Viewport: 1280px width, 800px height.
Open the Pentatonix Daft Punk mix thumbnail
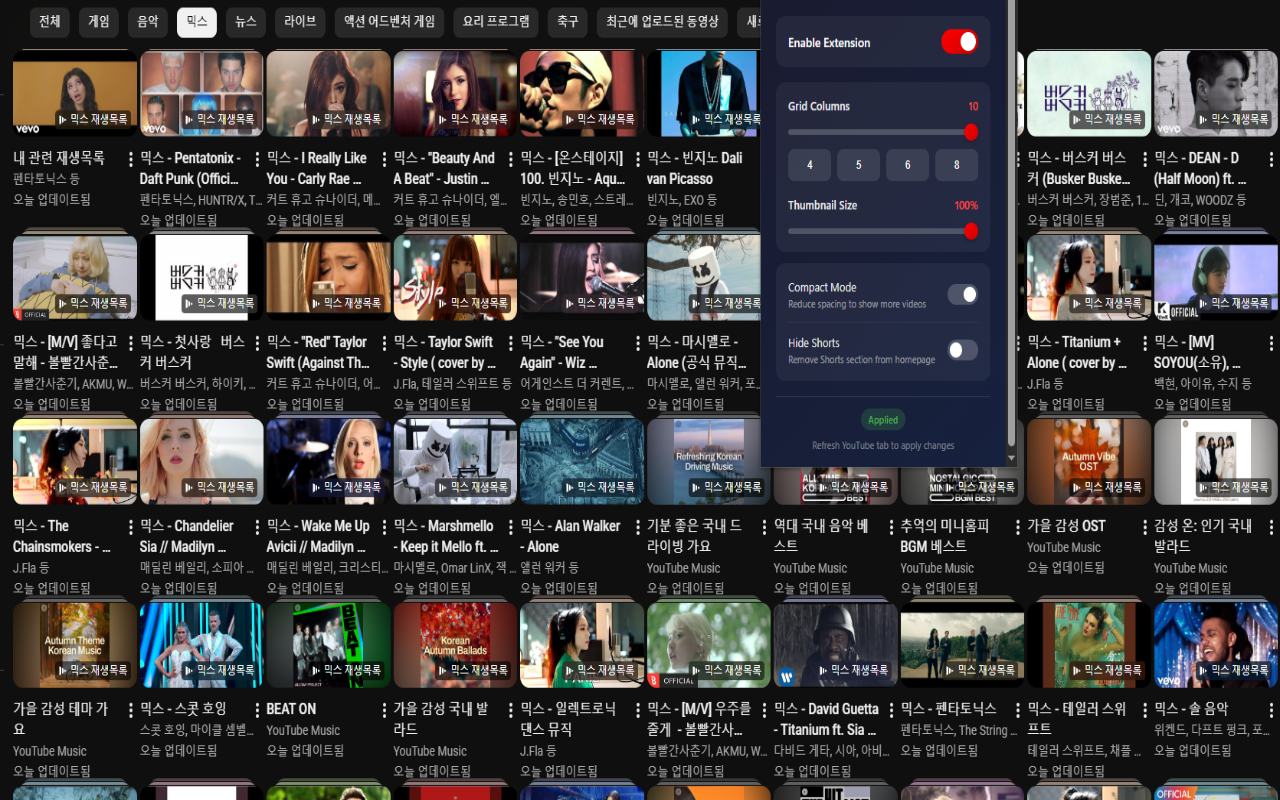[202, 94]
